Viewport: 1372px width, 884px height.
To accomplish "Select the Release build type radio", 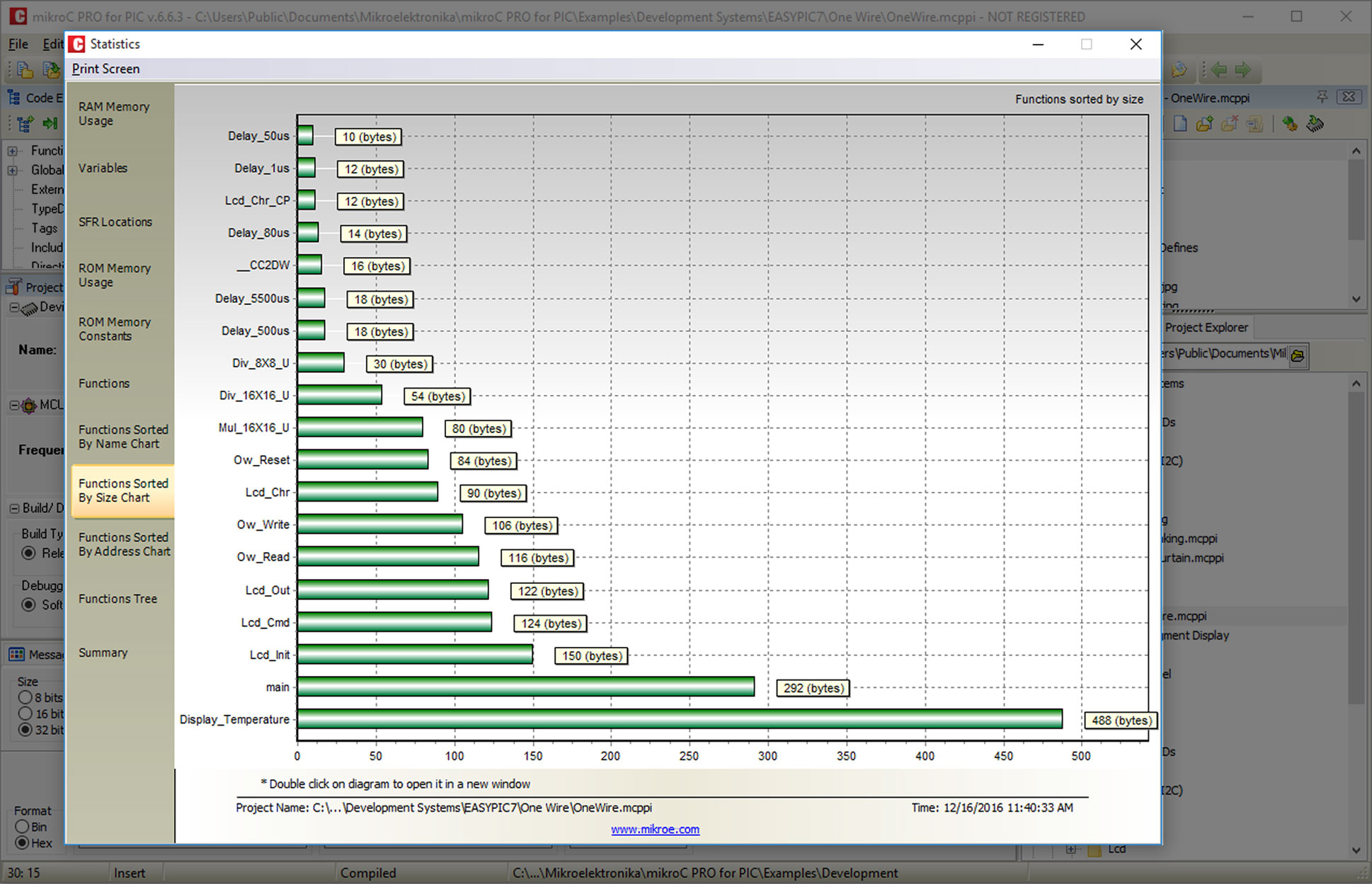I will point(28,553).
